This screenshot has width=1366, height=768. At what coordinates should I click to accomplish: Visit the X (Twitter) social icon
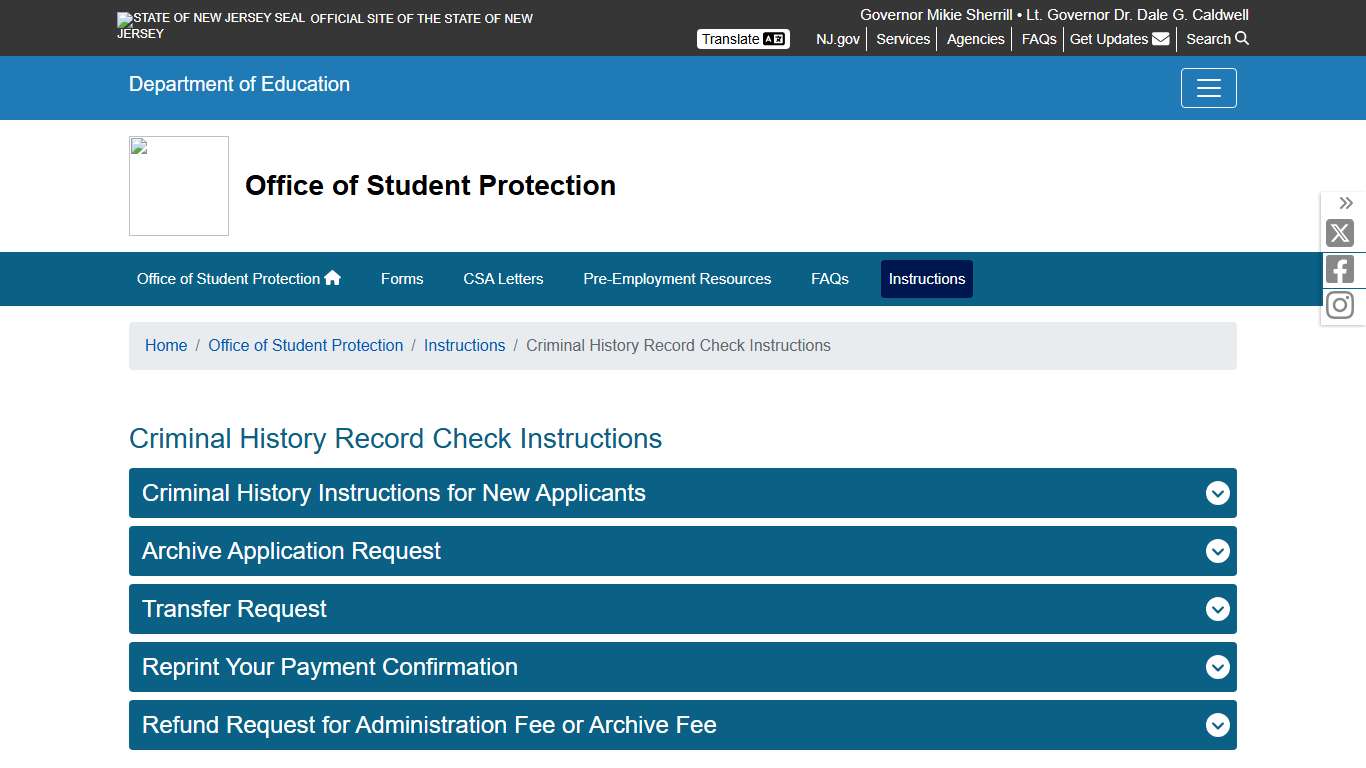click(x=1339, y=233)
